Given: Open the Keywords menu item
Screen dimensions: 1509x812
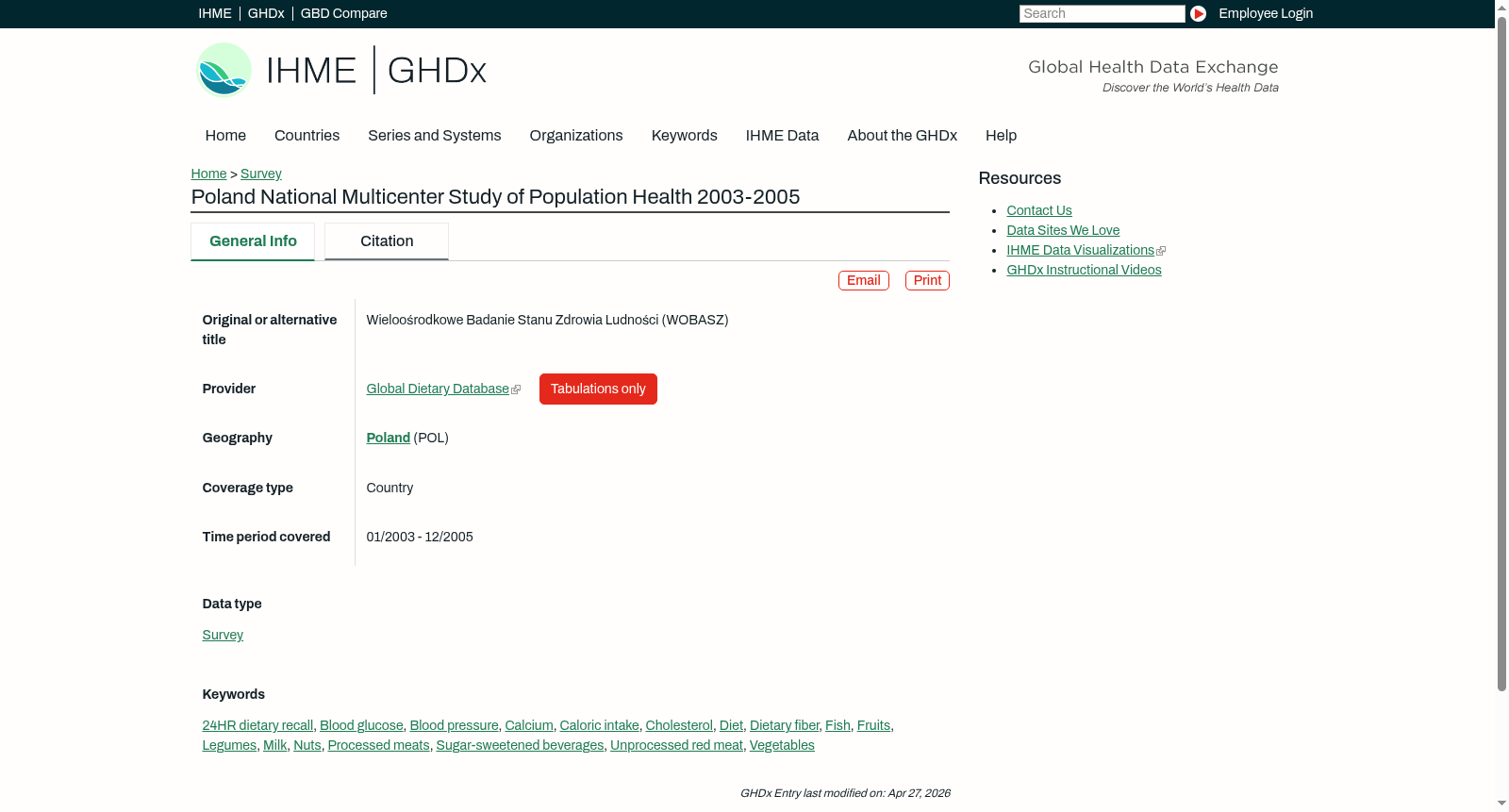Looking at the screenshot, I should 685,136.
